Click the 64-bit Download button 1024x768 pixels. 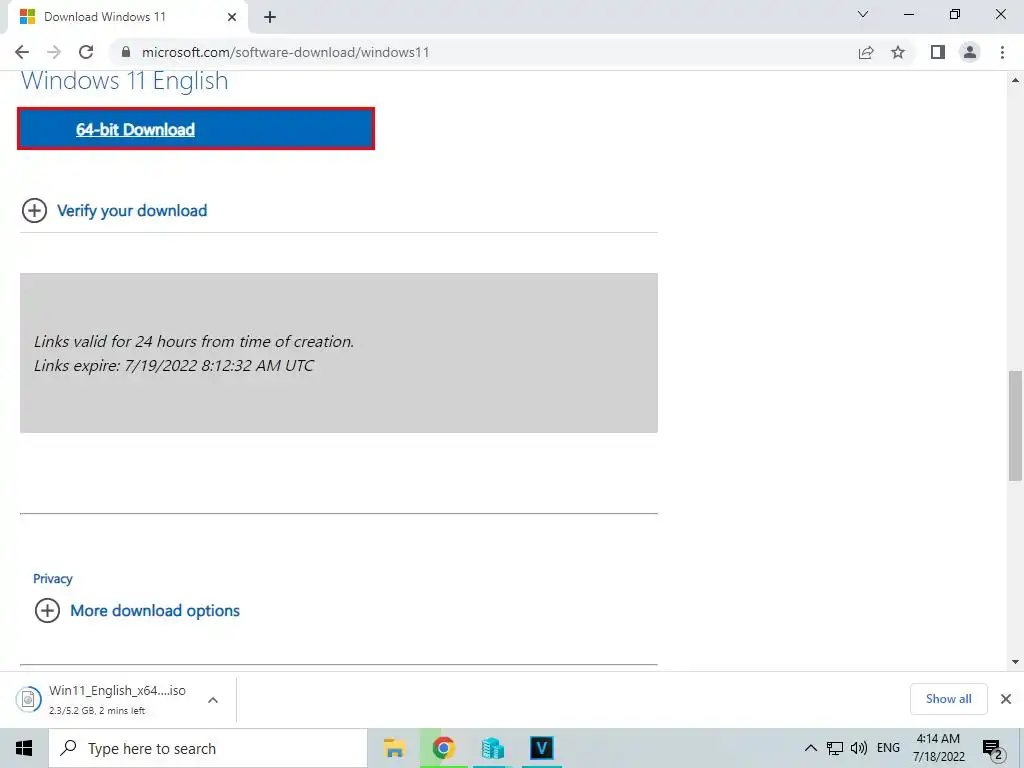[x=196, y=129]
